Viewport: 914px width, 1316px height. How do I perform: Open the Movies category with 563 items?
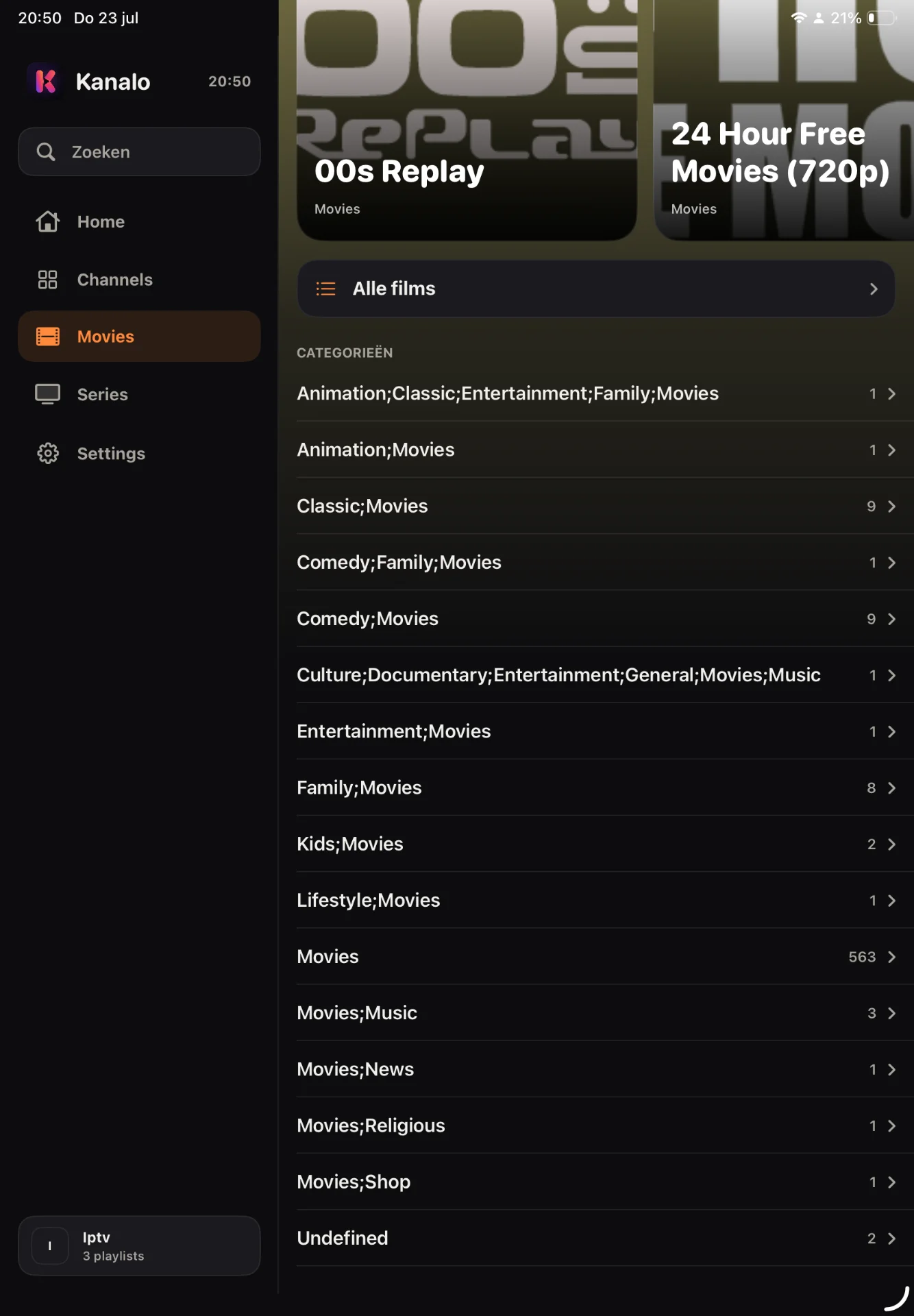[x=605, y=956]
